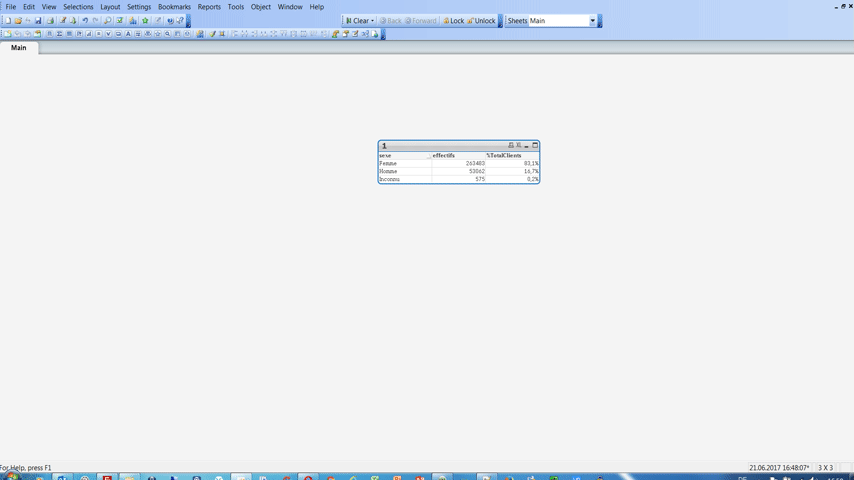Click the Unlock selections button
Image resolution: width=854 pixels, height=480 pixels.
click(481, 21)
